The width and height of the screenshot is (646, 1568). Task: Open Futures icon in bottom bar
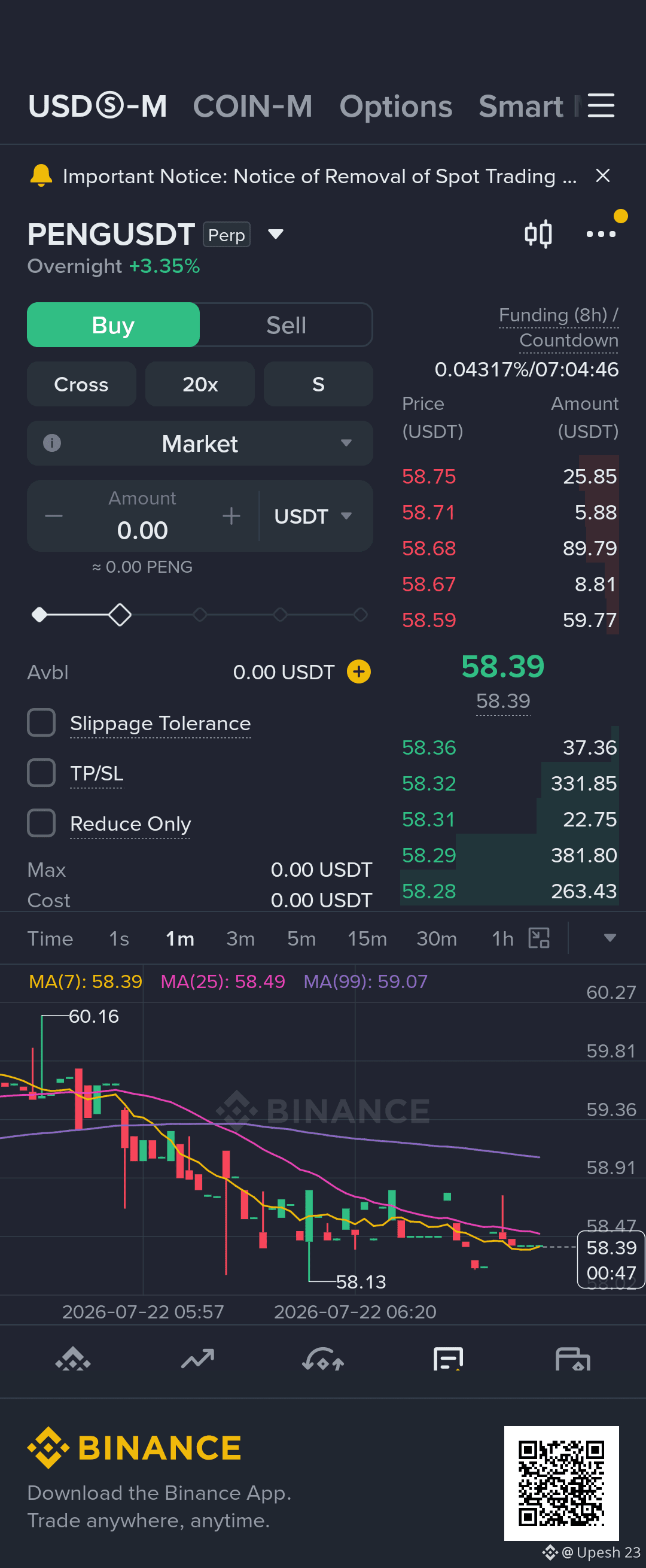click(448, 1359)
